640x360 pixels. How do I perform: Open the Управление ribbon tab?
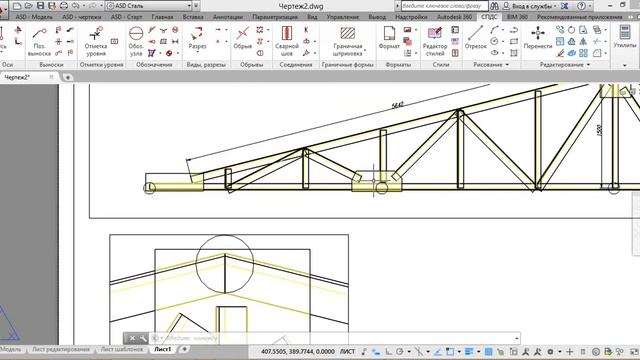click(343, 17)
